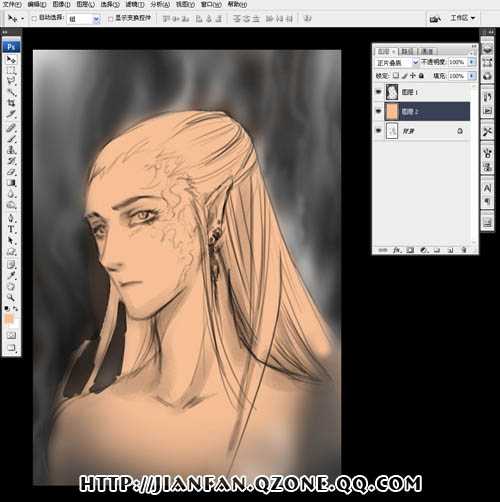Viewport: 500px width, 502px height.
Task: Select the Horizontal Type tool
Action: point(11,229)
